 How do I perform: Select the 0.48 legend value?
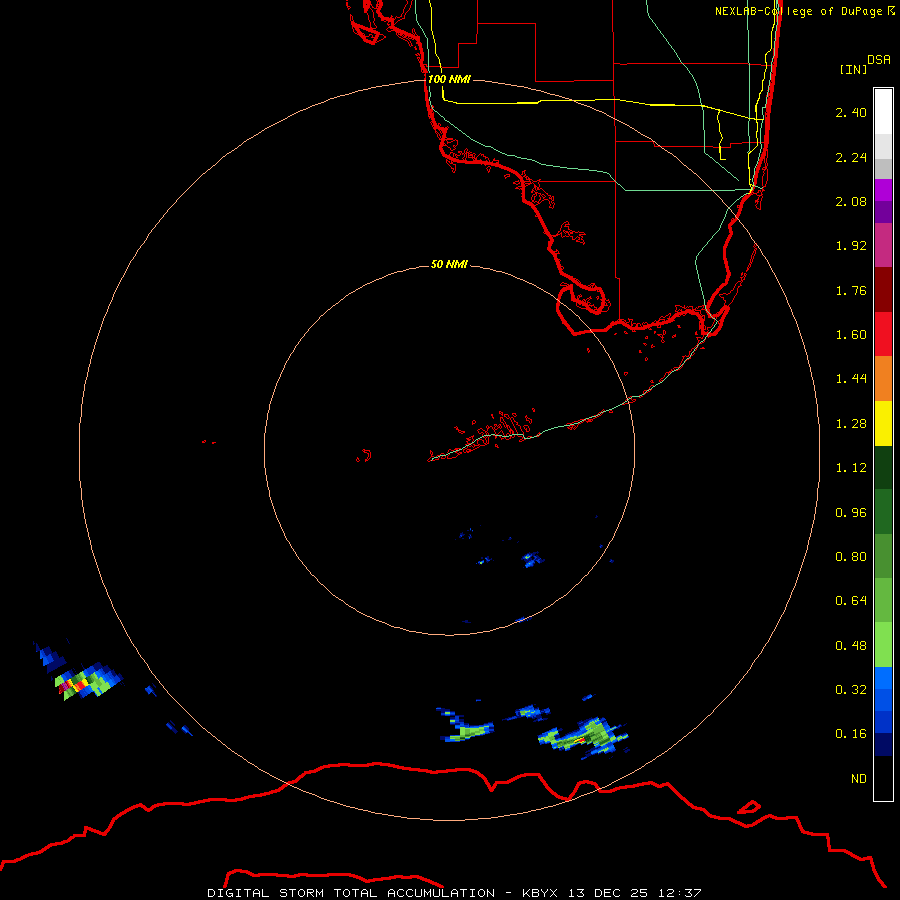pyautogui.click(x=851, y=646)
